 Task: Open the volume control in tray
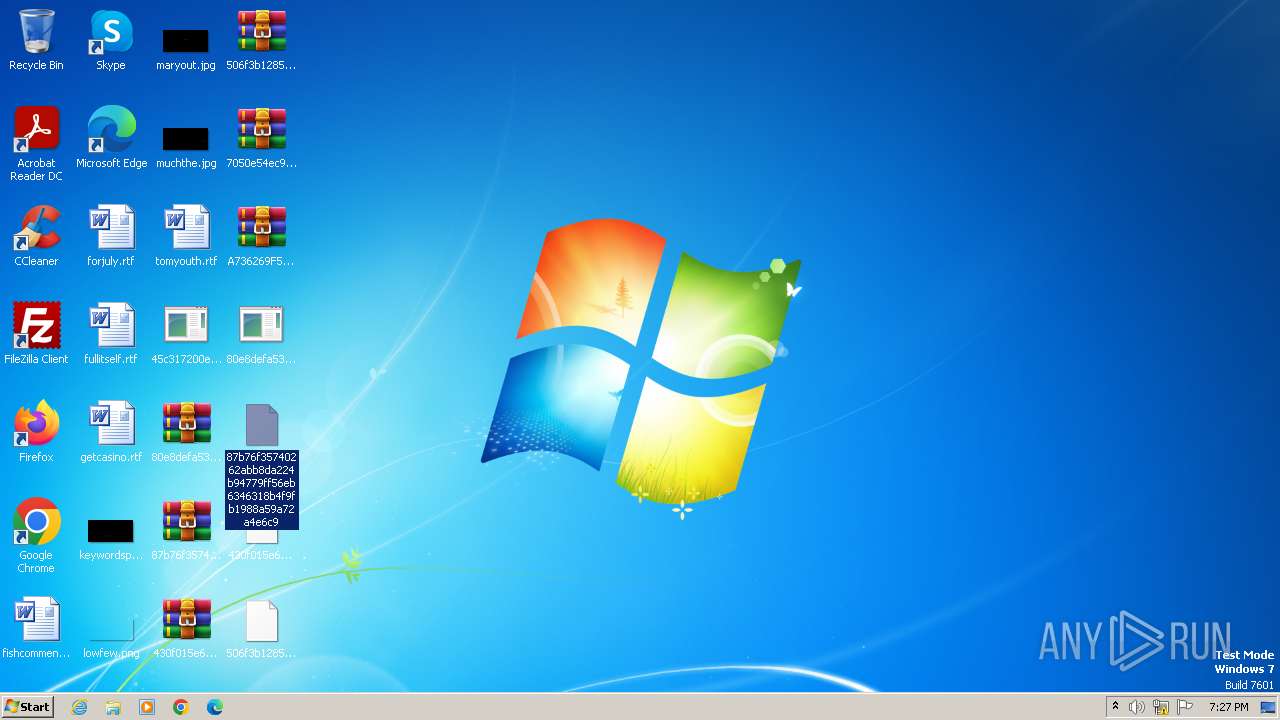pos(1137,707)
